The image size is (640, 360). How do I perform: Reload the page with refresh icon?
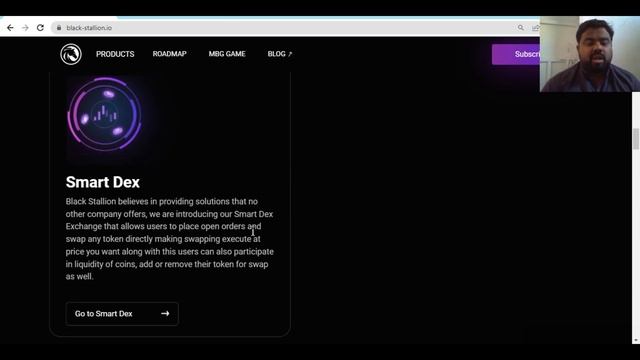click(x=40, y=28)
